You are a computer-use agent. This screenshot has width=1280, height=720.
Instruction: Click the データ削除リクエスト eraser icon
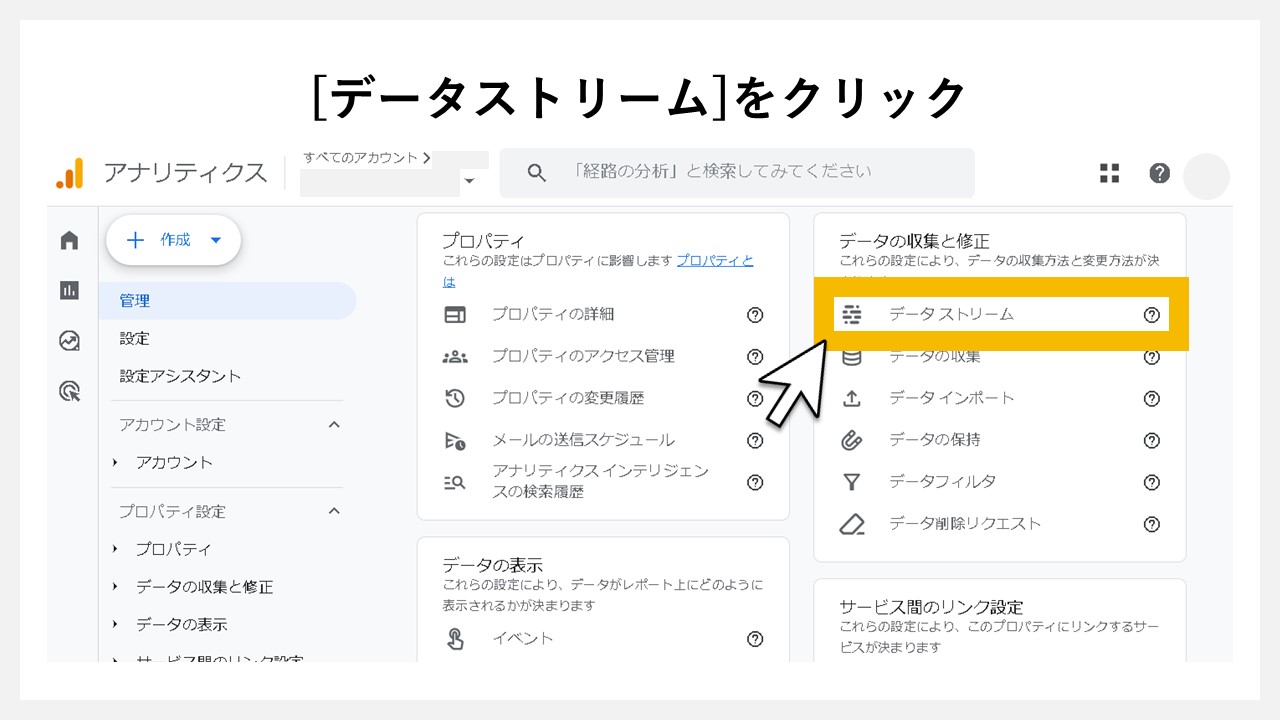click(852, 524)
